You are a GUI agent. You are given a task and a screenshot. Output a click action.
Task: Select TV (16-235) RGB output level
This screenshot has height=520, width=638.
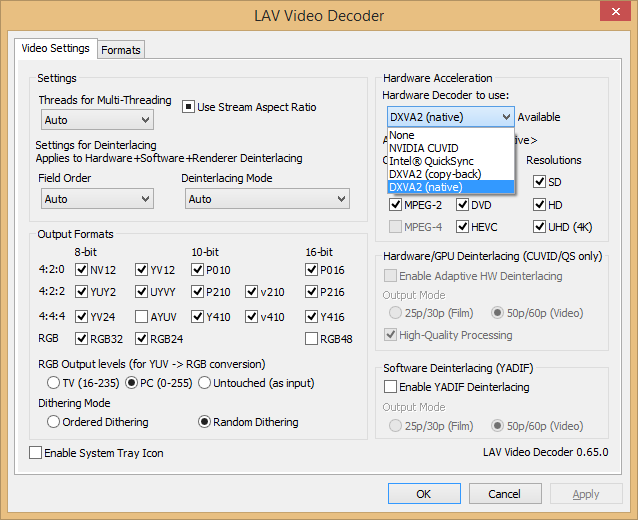click(x=53, y=383)
